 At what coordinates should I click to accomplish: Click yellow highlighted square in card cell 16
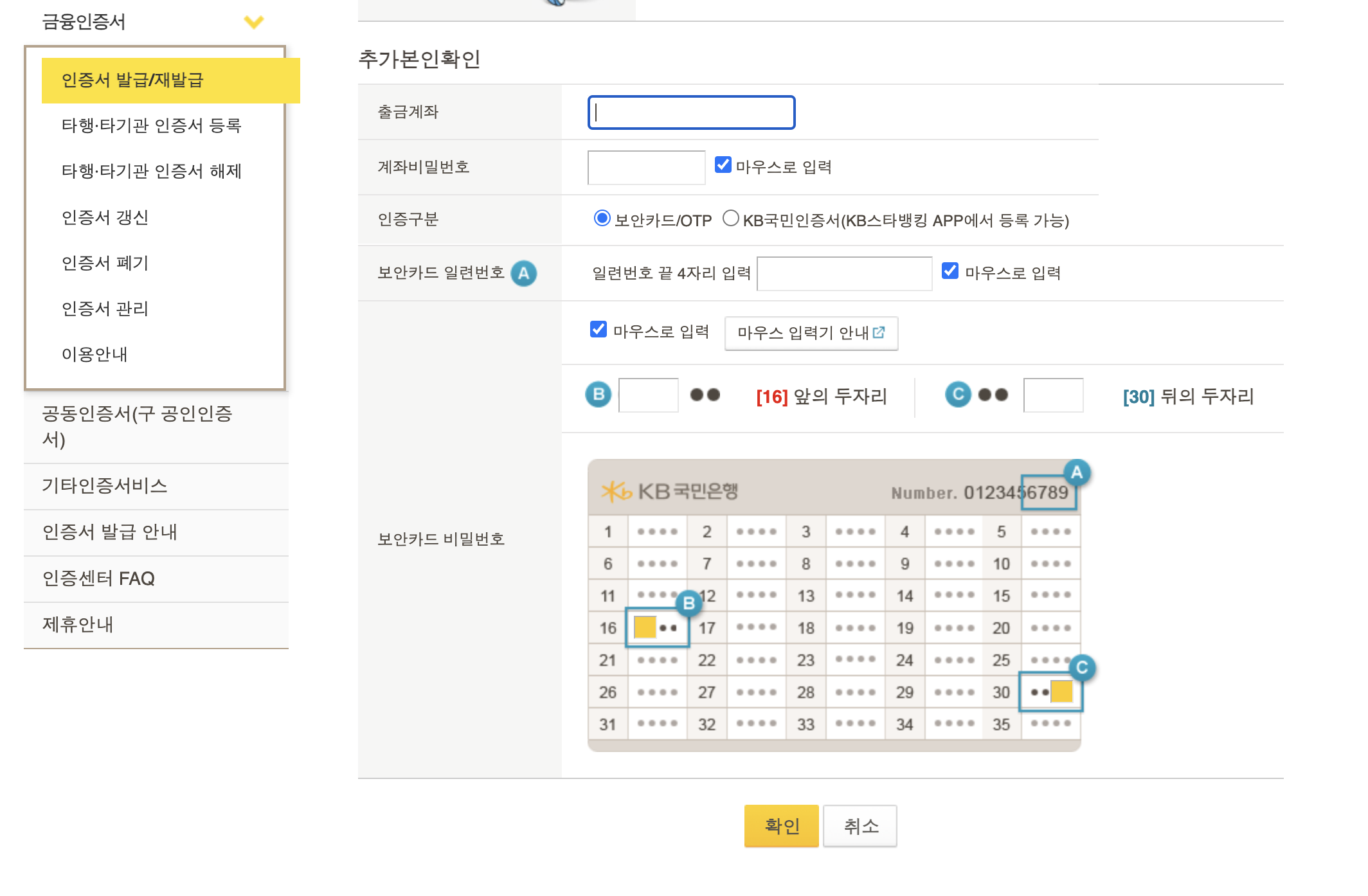pyautogui.click(x=644, y=627)
